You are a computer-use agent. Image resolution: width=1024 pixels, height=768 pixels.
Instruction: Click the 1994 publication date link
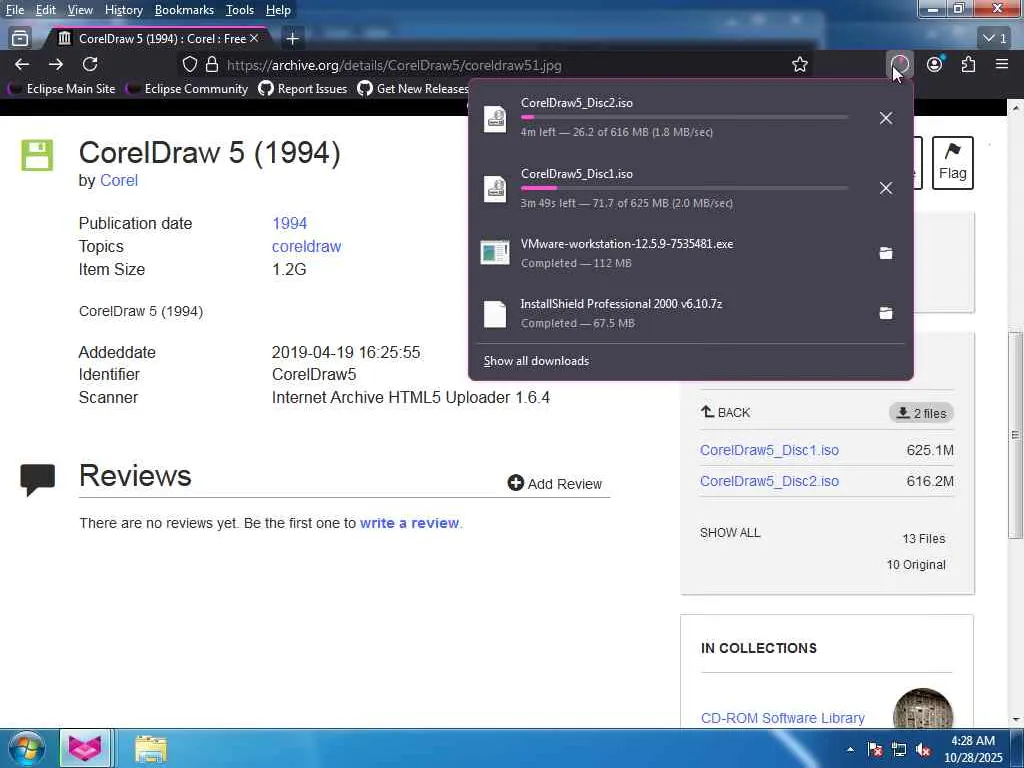coord(289,223)
